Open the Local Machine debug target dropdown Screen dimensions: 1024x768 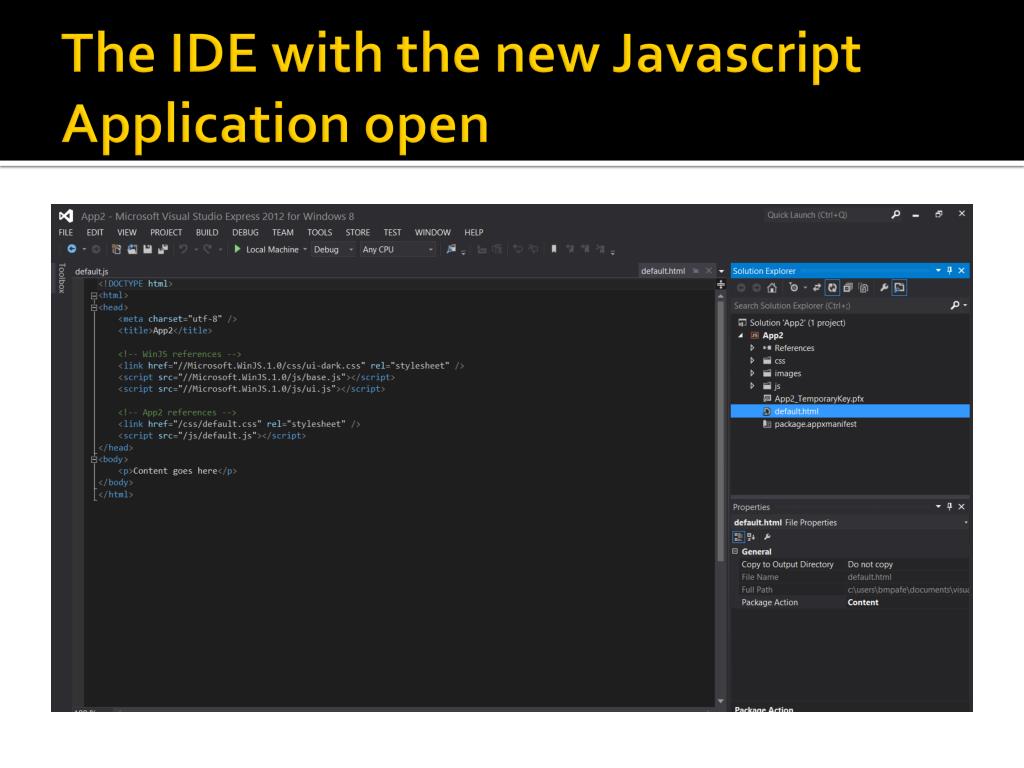click(305, 249)
